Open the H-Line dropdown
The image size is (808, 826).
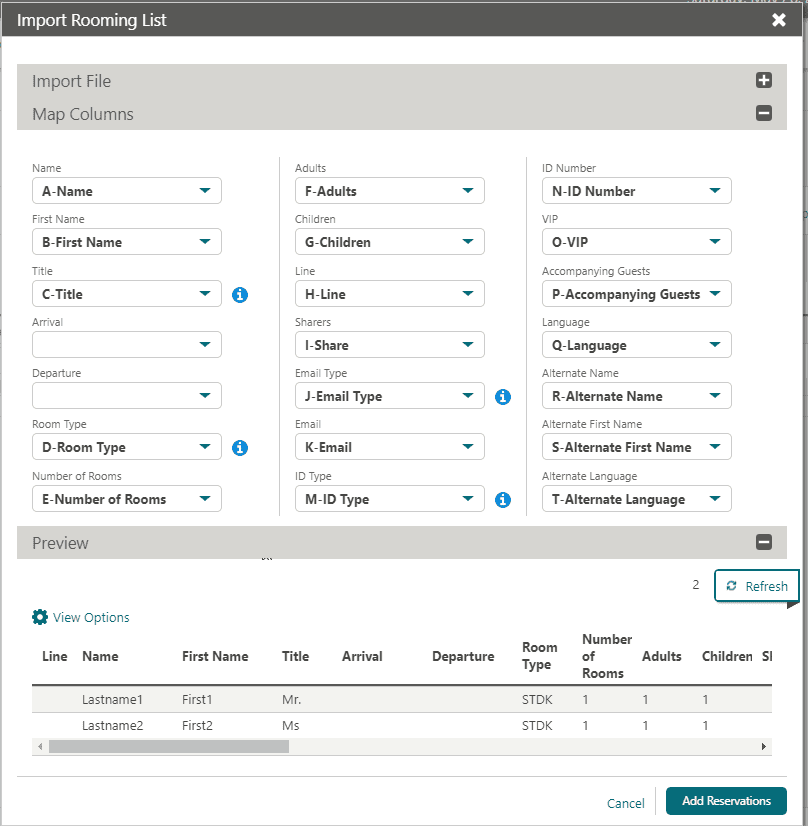(389, 293)
